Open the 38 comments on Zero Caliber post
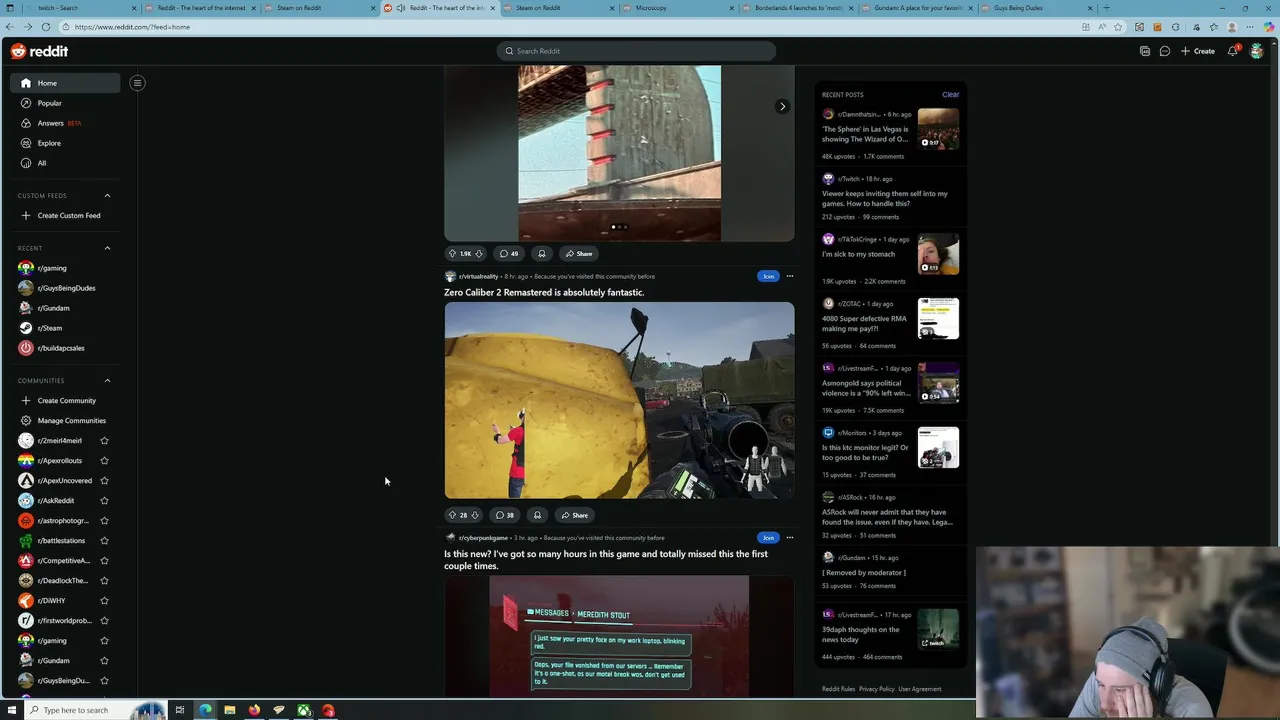 (505, 515)
